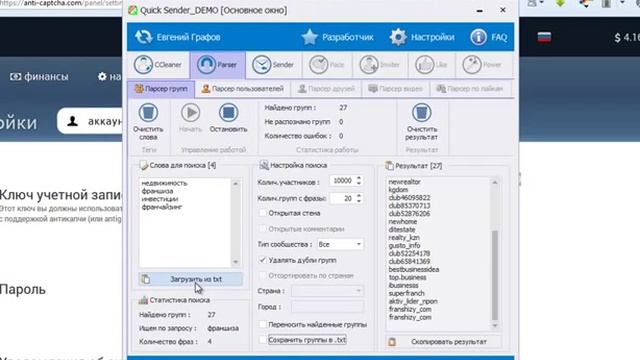Screen dimensions: 640x360
Task: Open the Разработчик star icon
Action: [310, 37]
